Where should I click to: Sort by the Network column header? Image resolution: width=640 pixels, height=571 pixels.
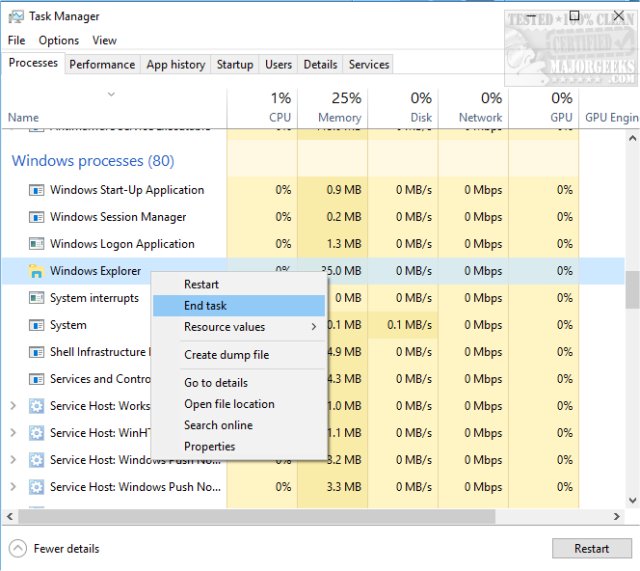[x=473, y=107]
